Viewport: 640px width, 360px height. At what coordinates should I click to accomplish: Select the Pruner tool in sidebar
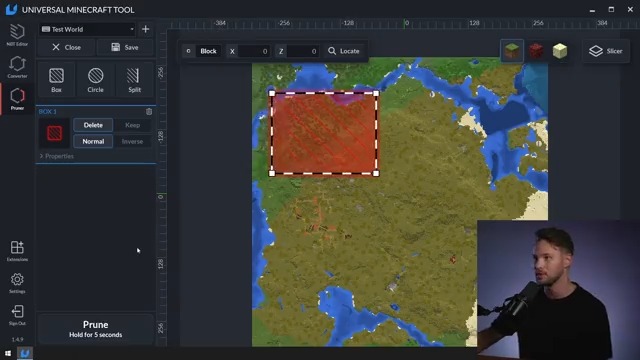pyautogui.click(x=17, y=99)
